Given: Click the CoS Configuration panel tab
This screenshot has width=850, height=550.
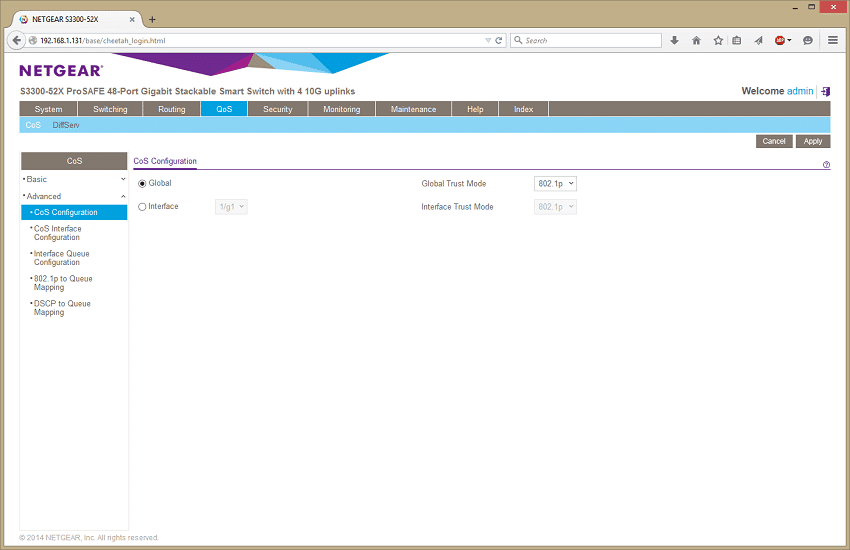Looking at the screenshot, I should [165, 161].
